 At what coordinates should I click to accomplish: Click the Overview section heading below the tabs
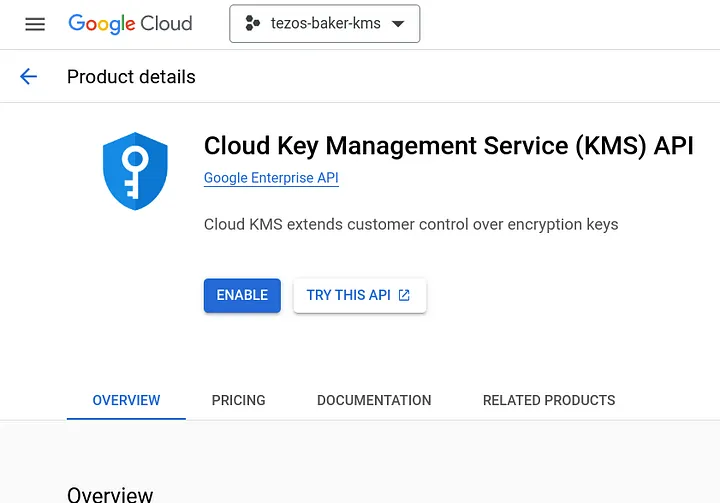[x=110, y=494]
